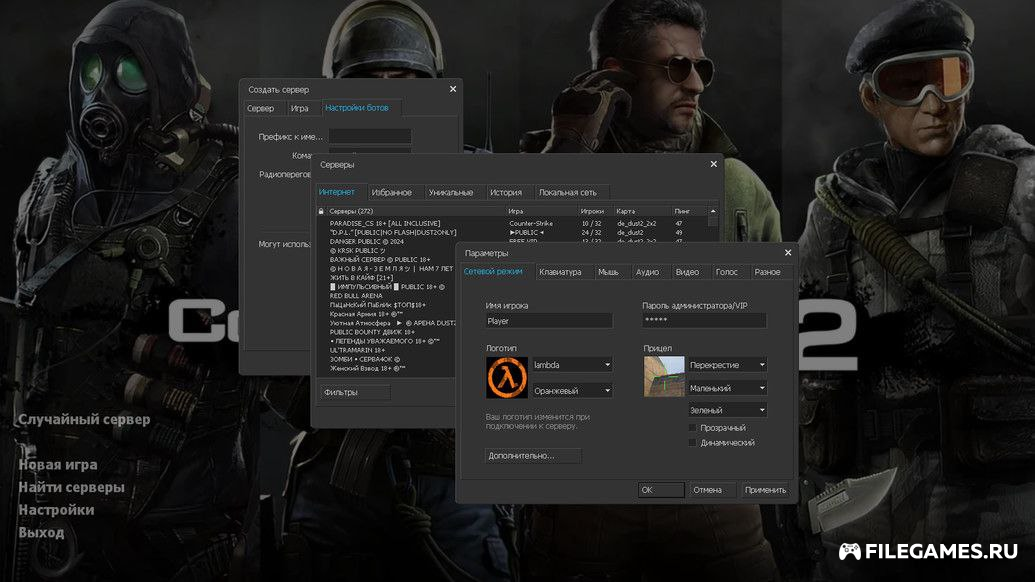This screenshot has width=1035, height=582.
Task: Close the Серверы window
Action: pyautogui.click(x=714, y=164)
